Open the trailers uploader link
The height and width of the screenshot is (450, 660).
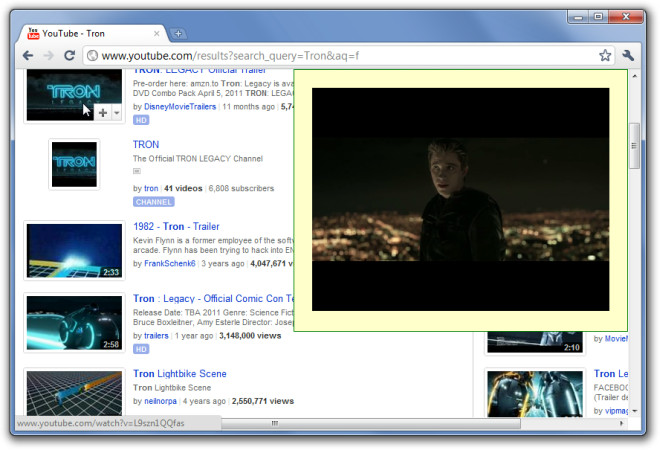(x=156, y=336)
